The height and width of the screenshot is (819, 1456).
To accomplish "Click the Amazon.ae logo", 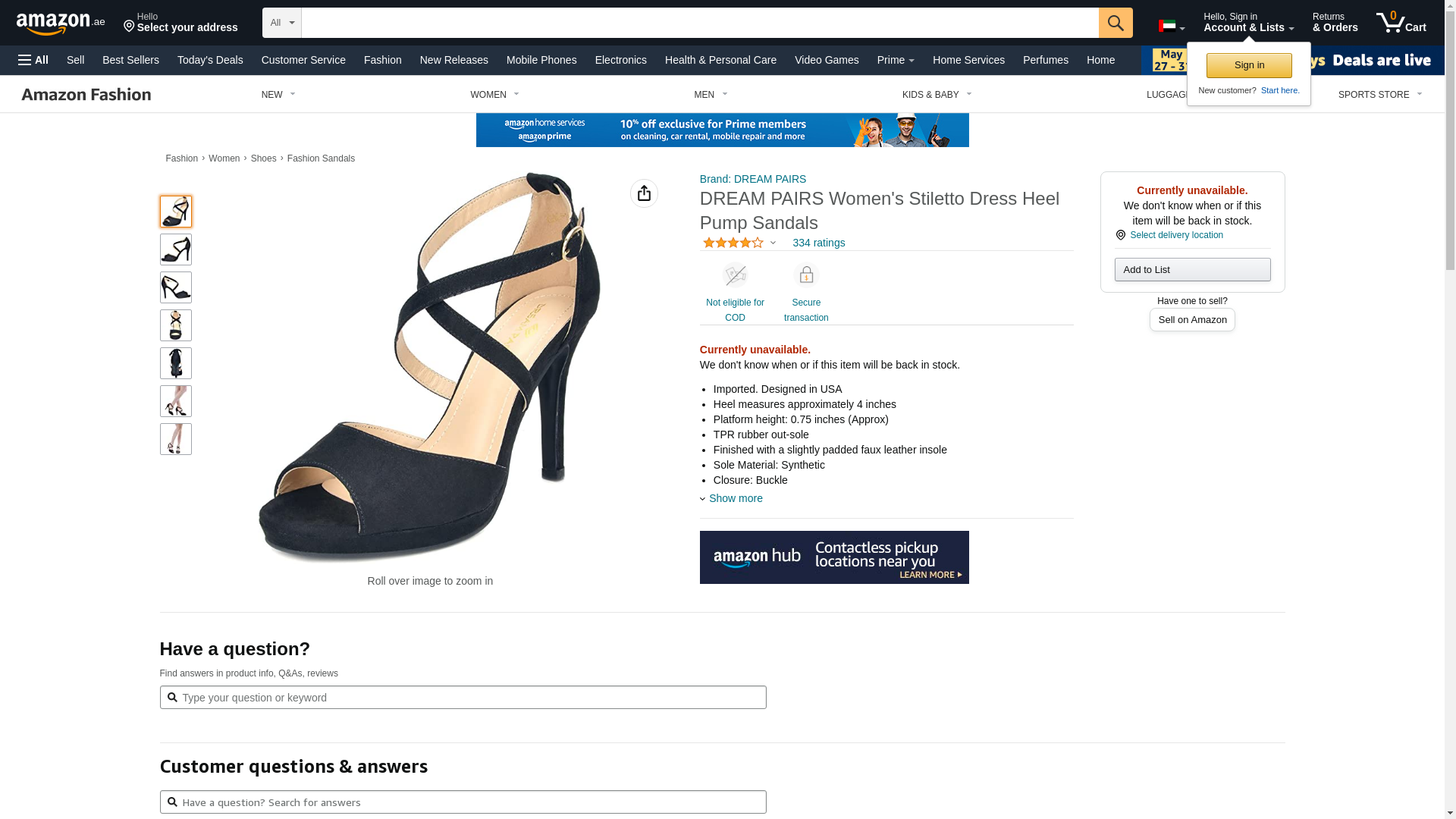I will (x=61, y=24).
